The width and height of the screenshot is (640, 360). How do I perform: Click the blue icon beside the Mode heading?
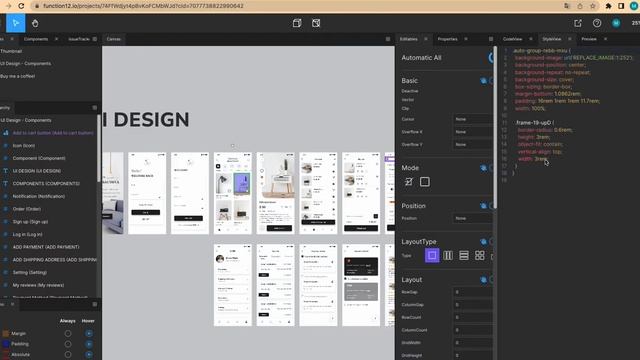pos(483,168)
